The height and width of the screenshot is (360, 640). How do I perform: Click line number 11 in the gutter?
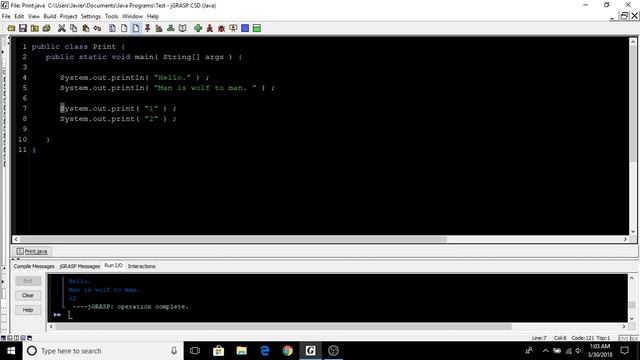(x=22, y=150)
